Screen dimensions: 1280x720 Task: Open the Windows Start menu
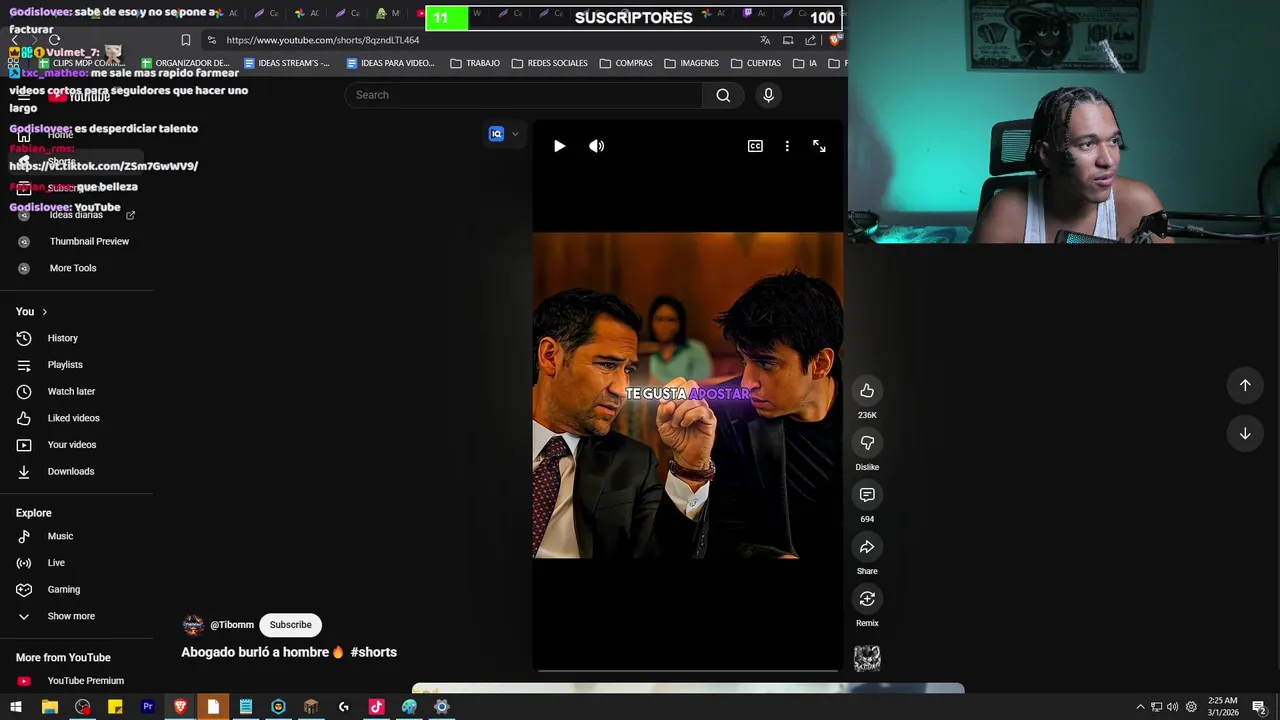pyautogui.click(x=16, y=707)
